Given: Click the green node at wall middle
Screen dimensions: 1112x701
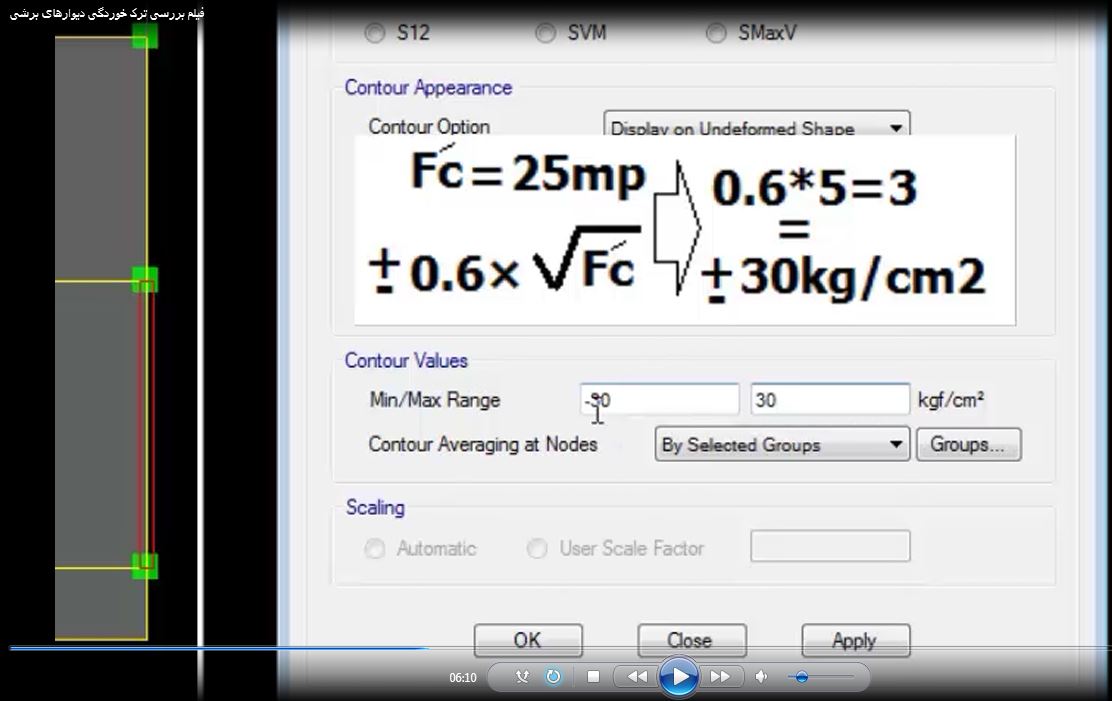Looking at the screenshot, I should (x=145, y=280).
